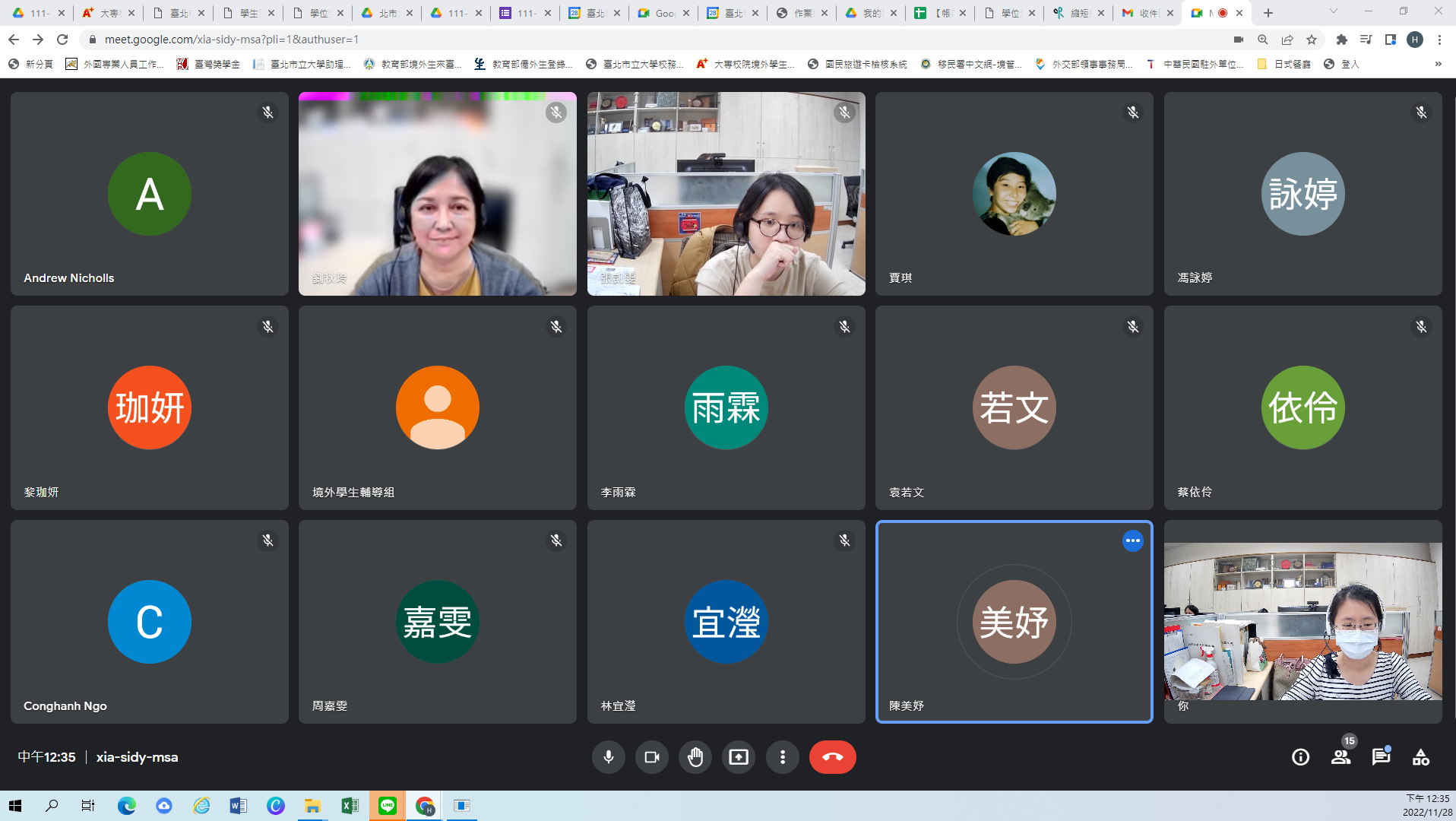Open more options three-dot menu in call controls
Viewport: 1456px width, 821px height.
point(782,757)
